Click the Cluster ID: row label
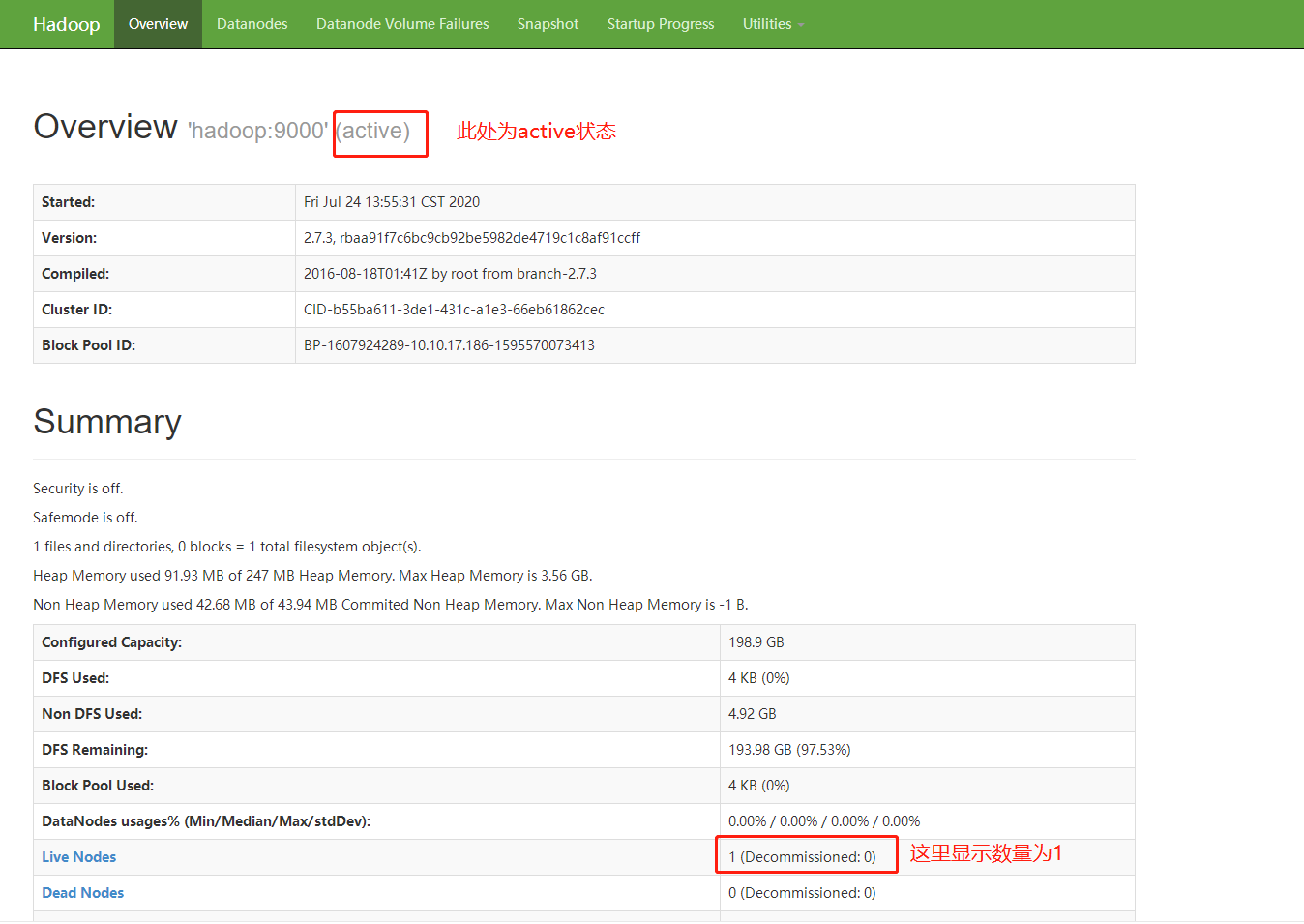 [76, 310]
